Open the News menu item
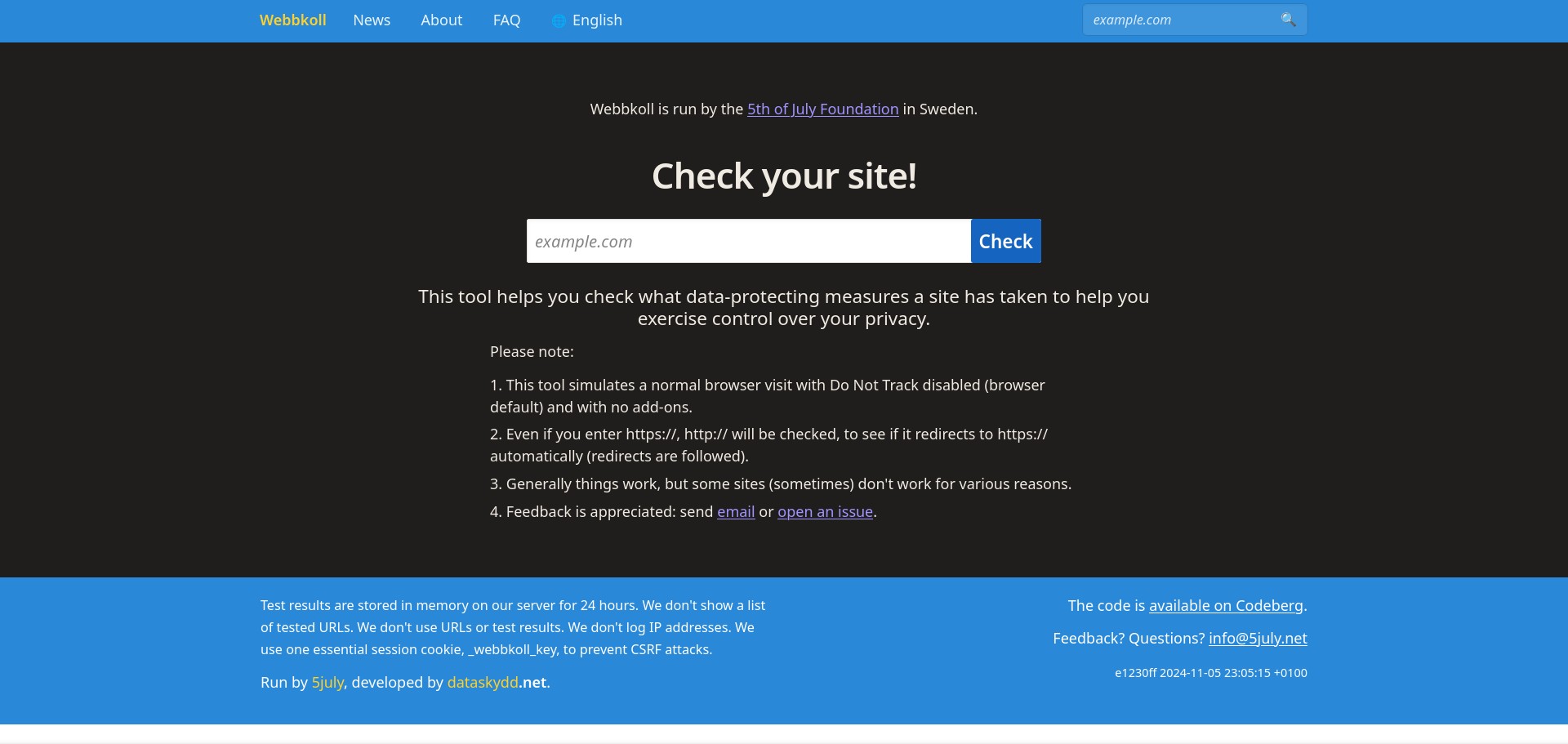The width and height of the screenshot is (1568, 744). pyautogui.click(x=372, y=20)
